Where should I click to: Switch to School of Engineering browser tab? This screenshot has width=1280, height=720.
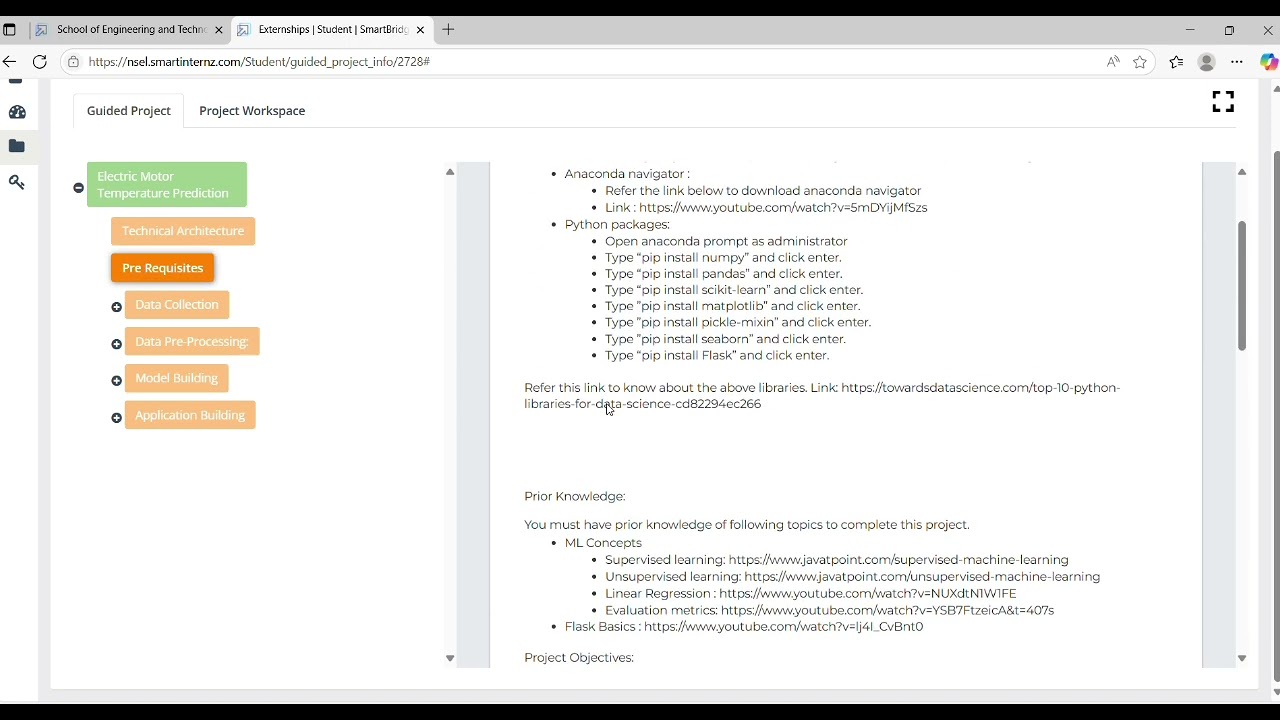click(129, 30)
